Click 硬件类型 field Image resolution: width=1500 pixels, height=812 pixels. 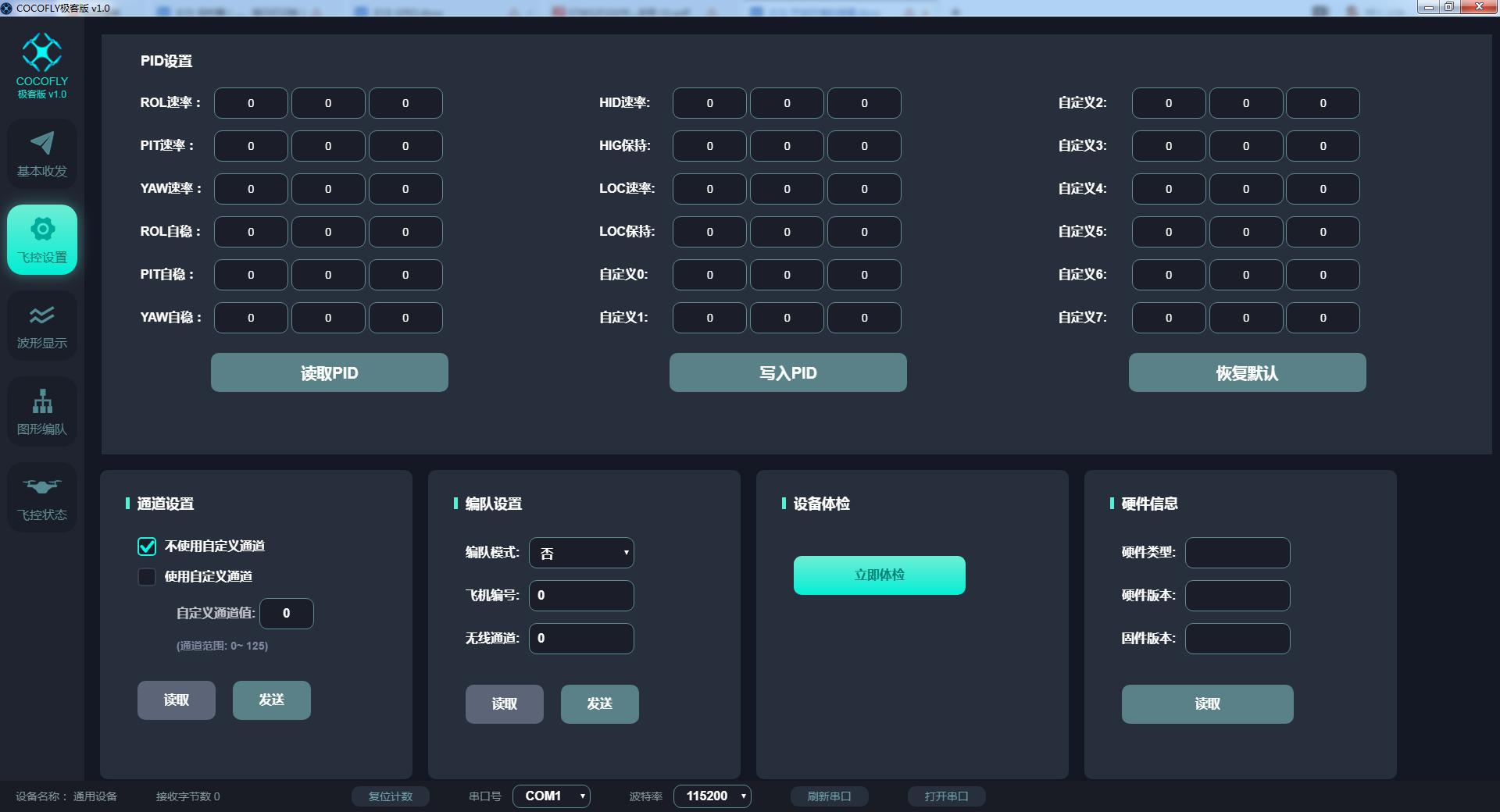(x=1237, y=553)
